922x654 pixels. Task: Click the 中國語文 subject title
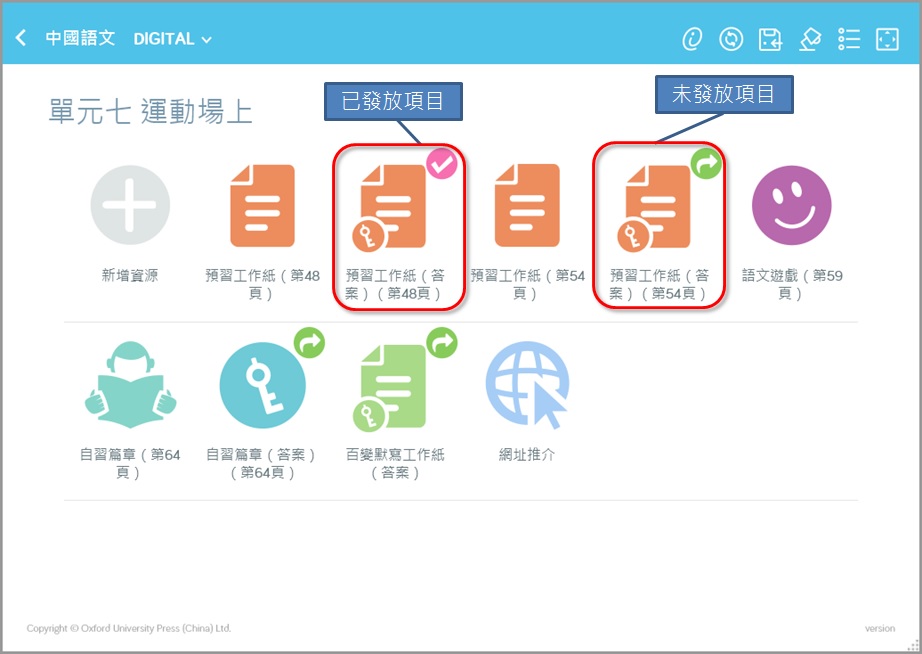click(x=80, y=38)
